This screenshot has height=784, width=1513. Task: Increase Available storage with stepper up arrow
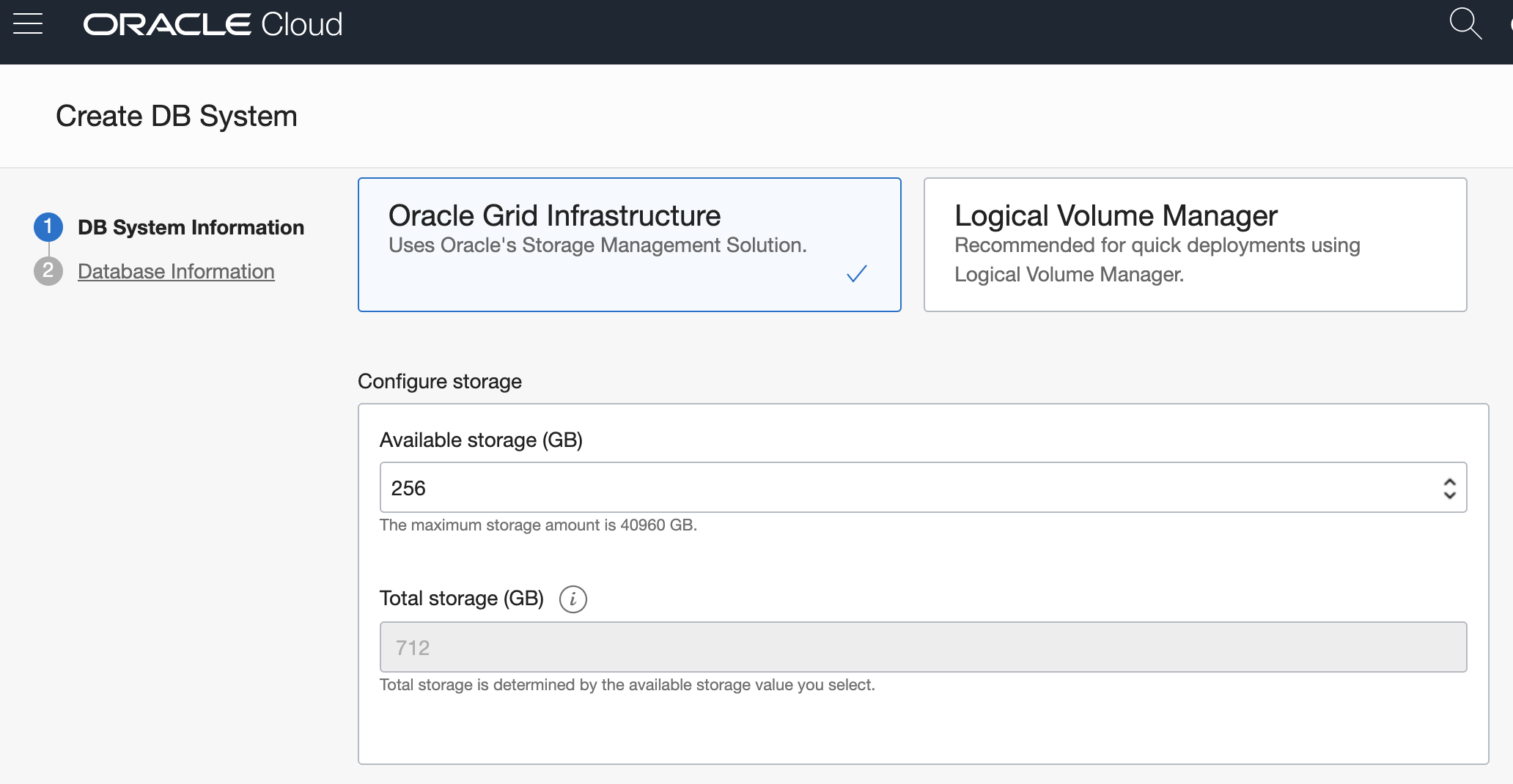coord(1449,481)
